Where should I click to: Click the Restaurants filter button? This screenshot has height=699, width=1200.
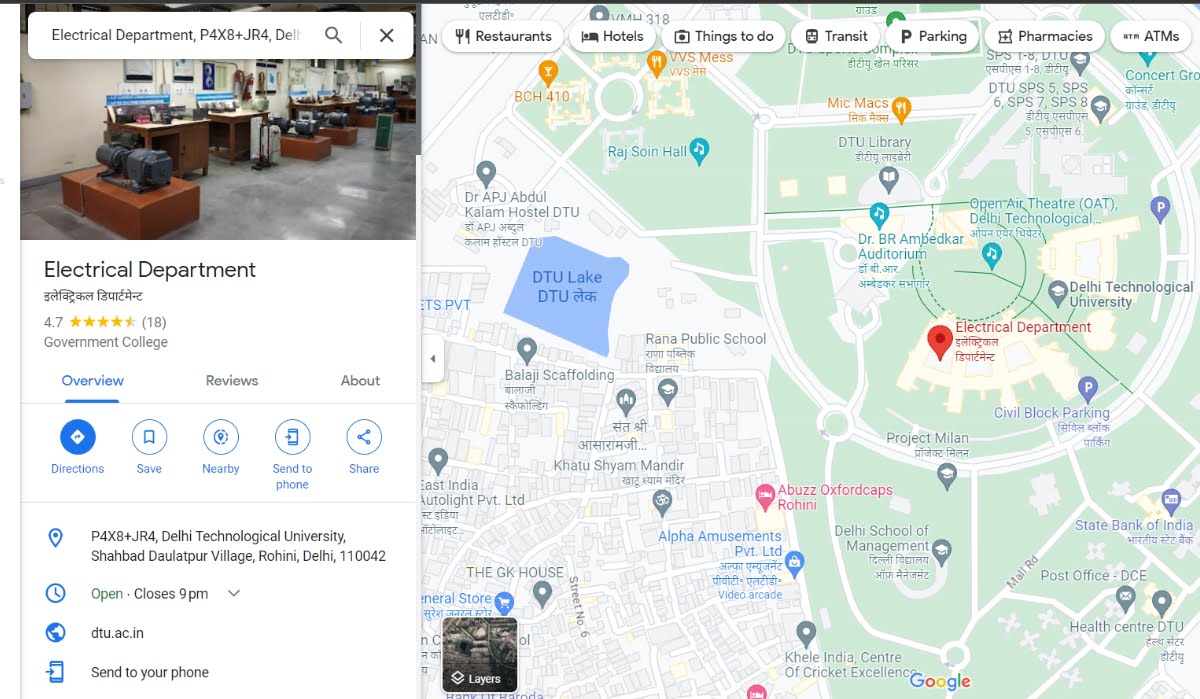point(503,35)
